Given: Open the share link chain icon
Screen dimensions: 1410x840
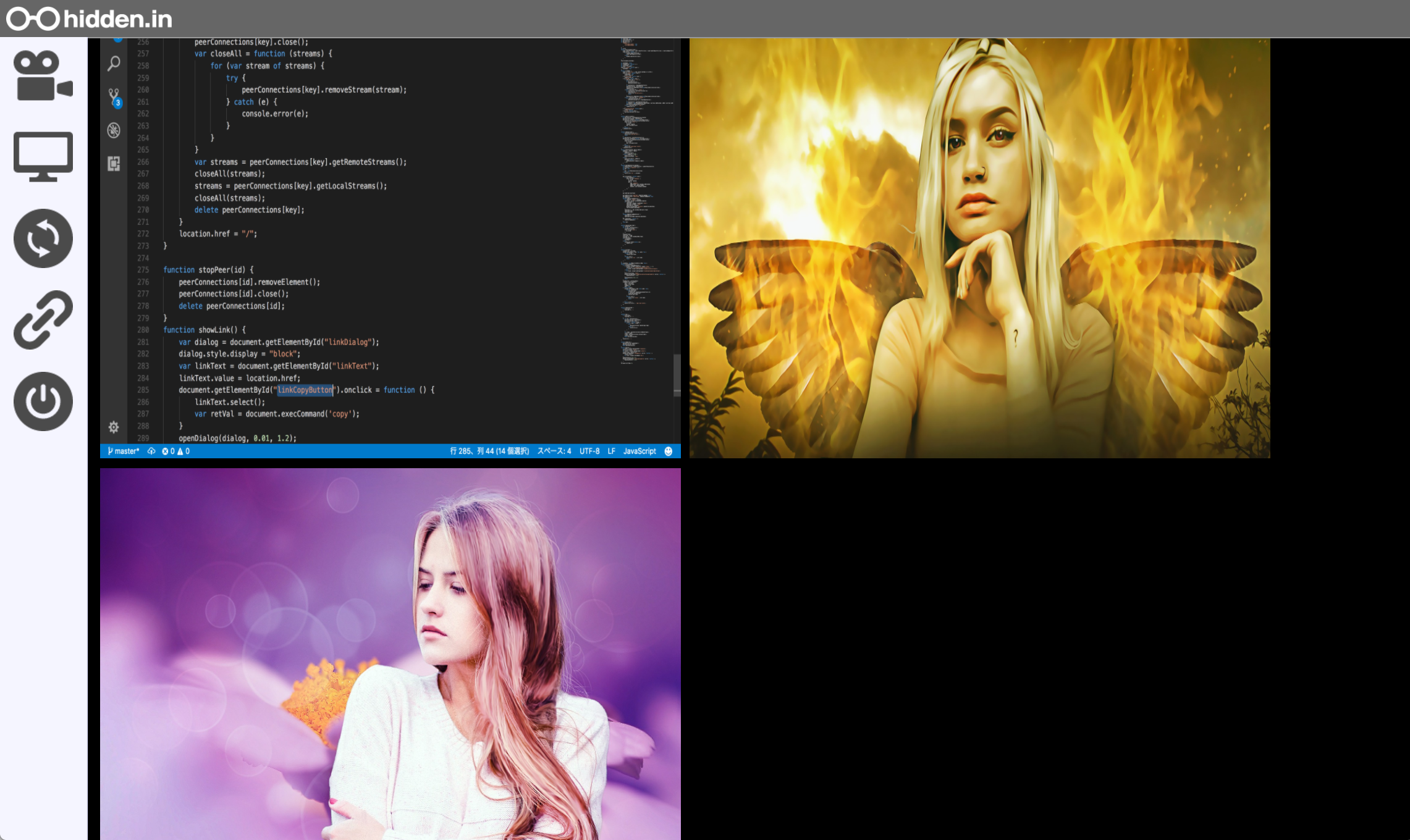Looking at the screenshot, I should click(x=43, y=320).
